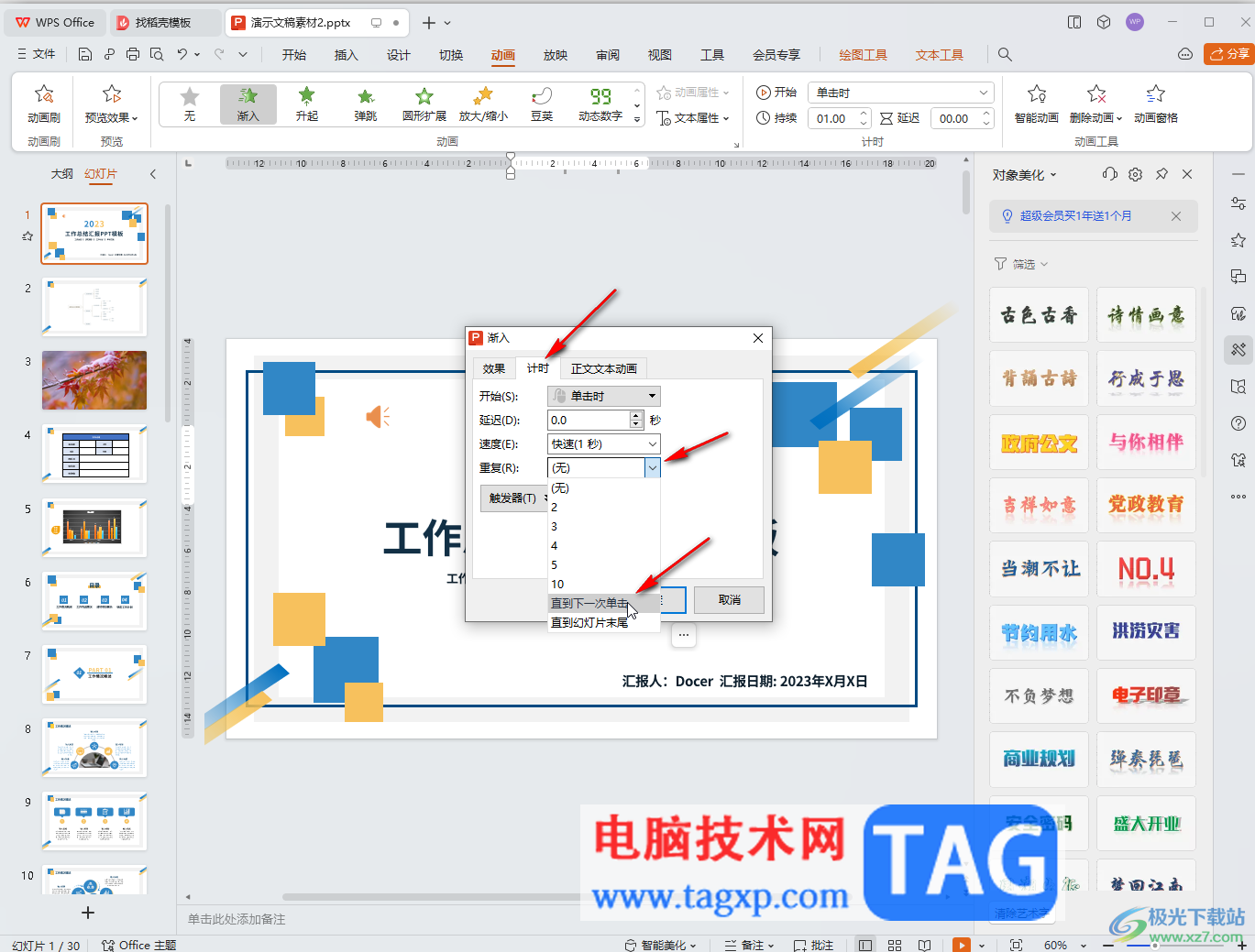The height and width of the screenshot is (952, 1255).
Task: Click the print icon in quick toolbar
Action: tap(133, 54)
